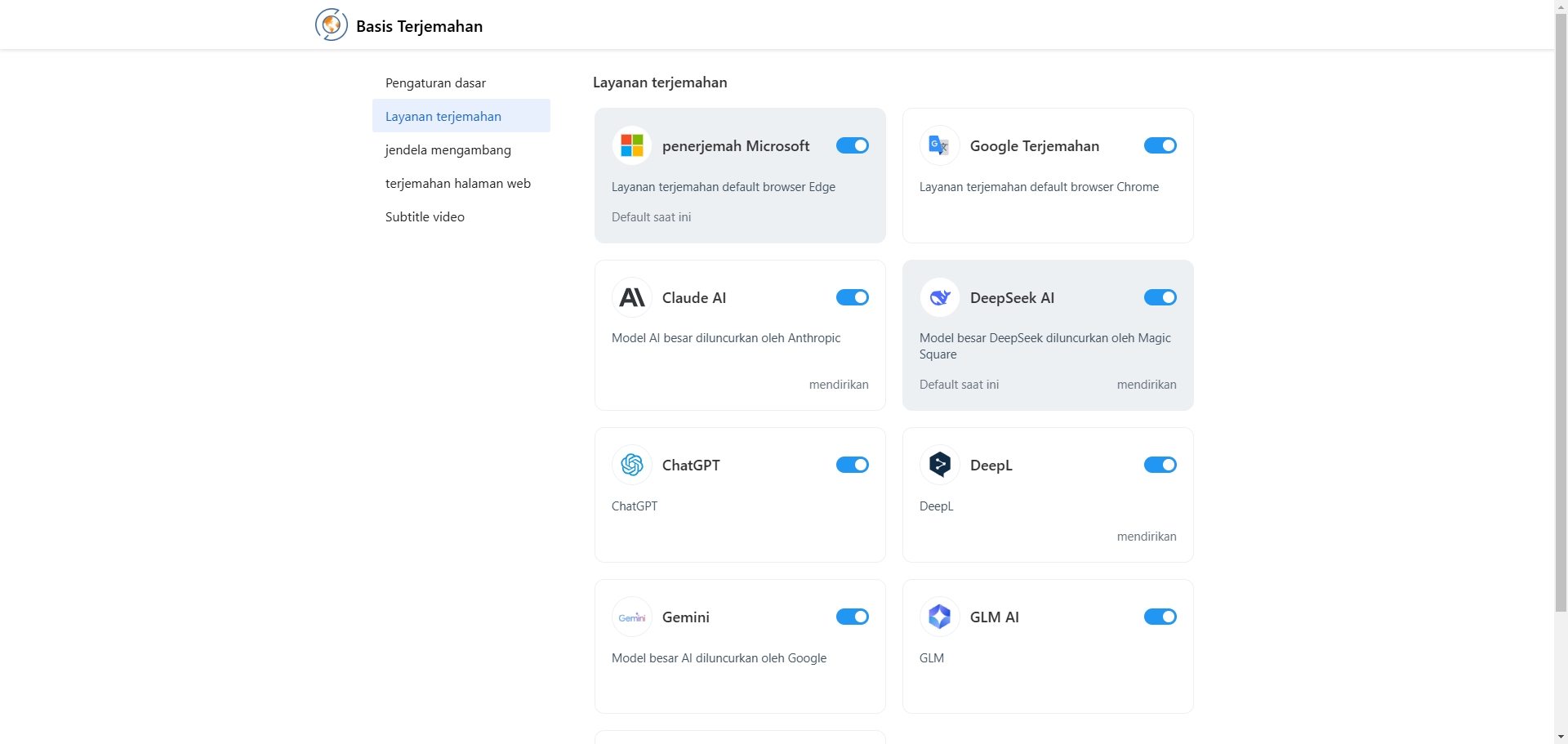The width and height of the screenshot is (1568, 744).
Task: Click DeepSeek description mentioning Magic Square
Action: tap(1045, 346)
